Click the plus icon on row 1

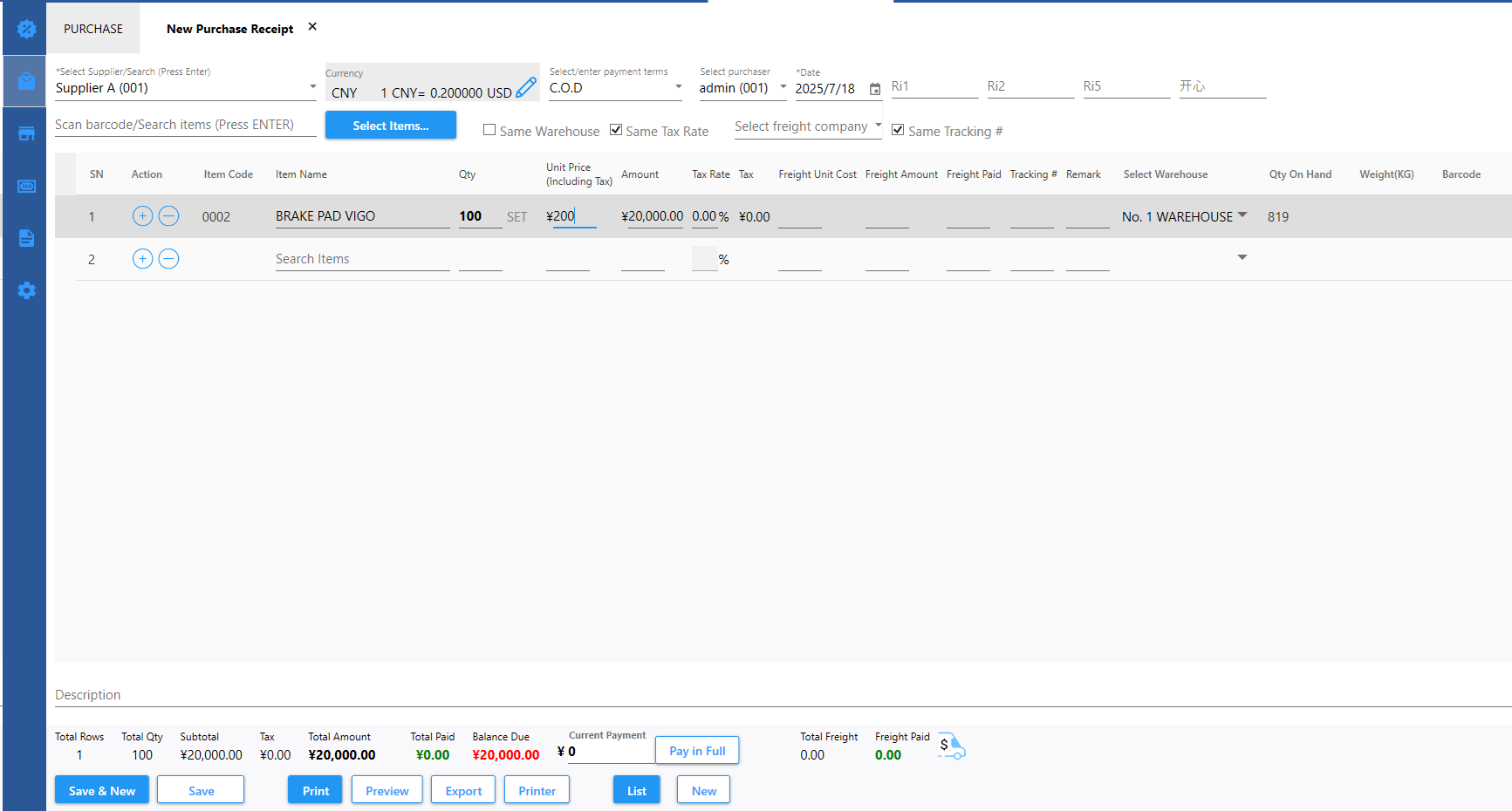(142, 216)
